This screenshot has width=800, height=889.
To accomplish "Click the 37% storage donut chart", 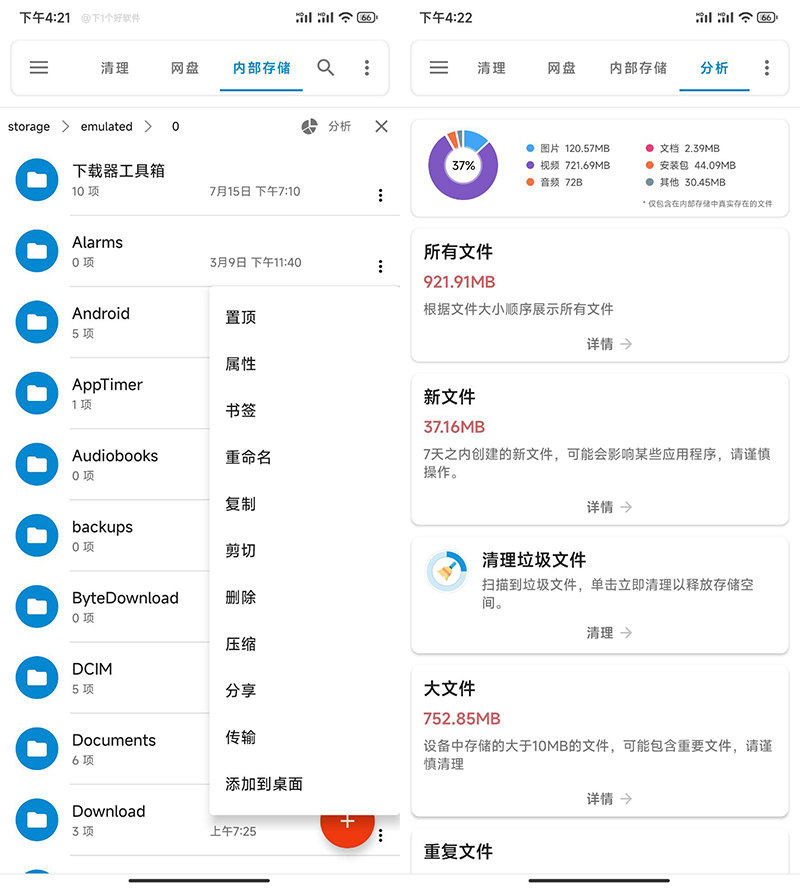I will 462,166.
